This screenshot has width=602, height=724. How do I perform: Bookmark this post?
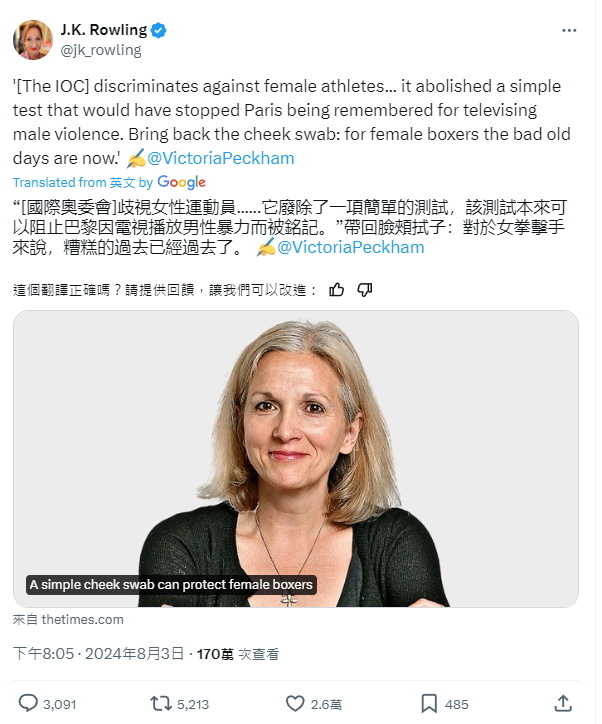tap(429, 703)
